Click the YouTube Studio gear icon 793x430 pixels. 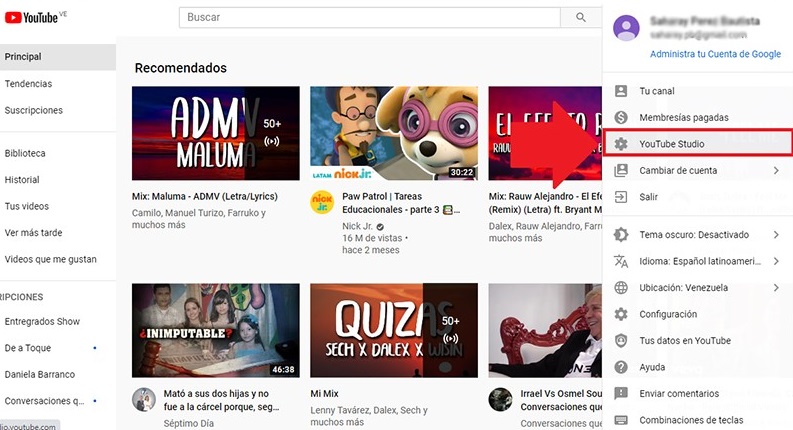tap(621, 144)
